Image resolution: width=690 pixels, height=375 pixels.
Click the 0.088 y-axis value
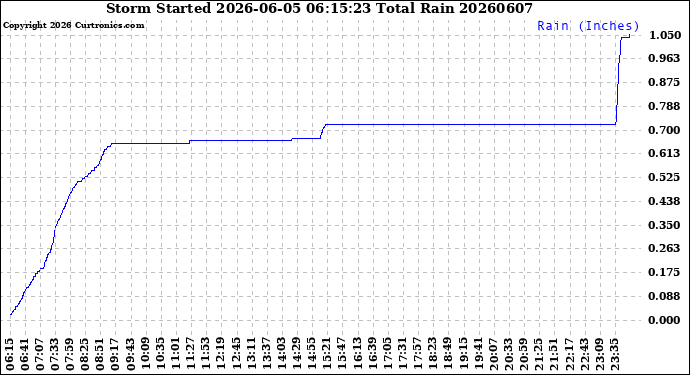[665, 296]
